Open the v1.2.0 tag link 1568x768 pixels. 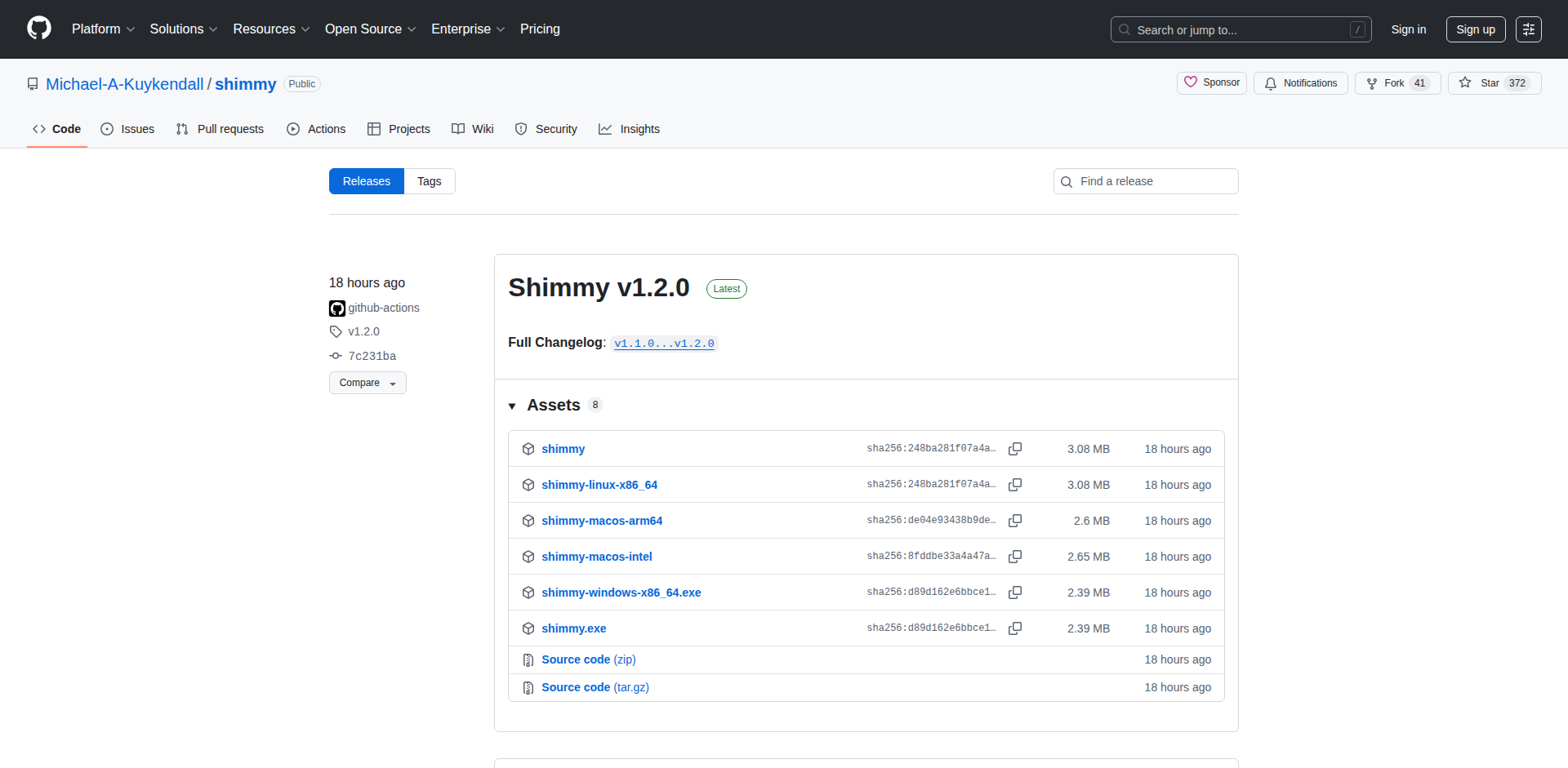coord(364,331)
